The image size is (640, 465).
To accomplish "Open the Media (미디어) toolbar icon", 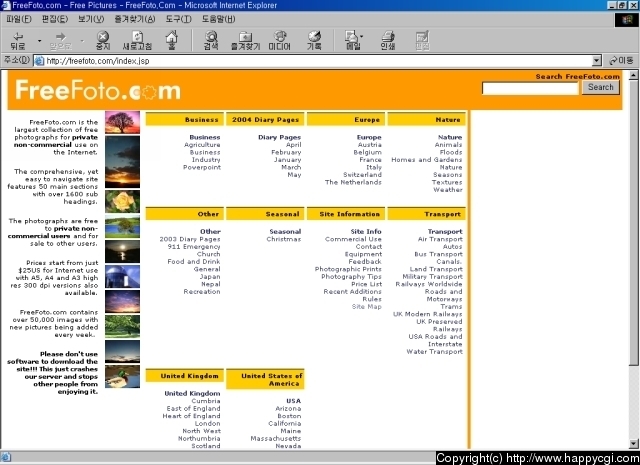I will pyautogui.click(x=280, y=40).
